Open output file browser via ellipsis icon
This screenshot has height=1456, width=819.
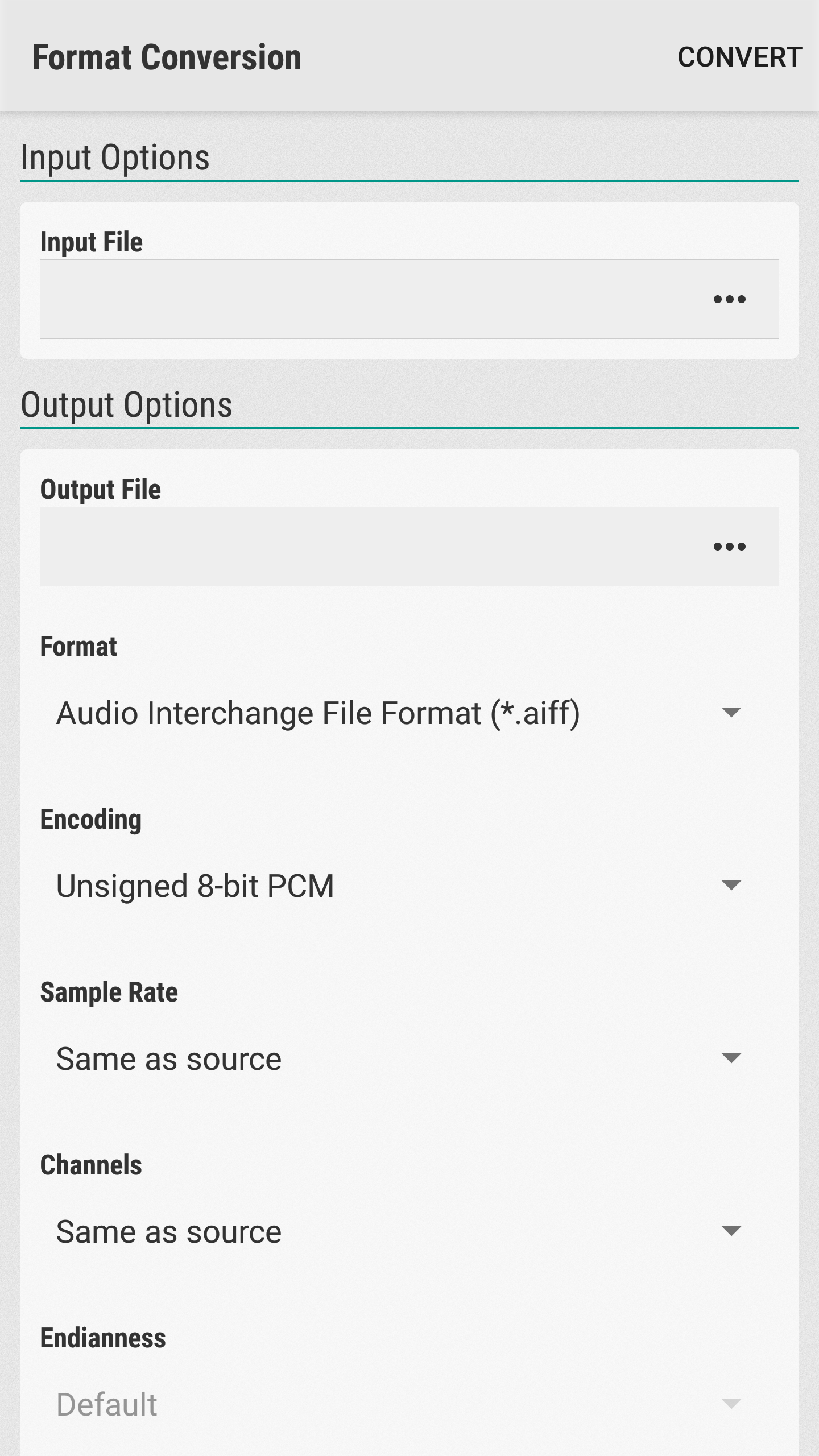coord(730,546)
